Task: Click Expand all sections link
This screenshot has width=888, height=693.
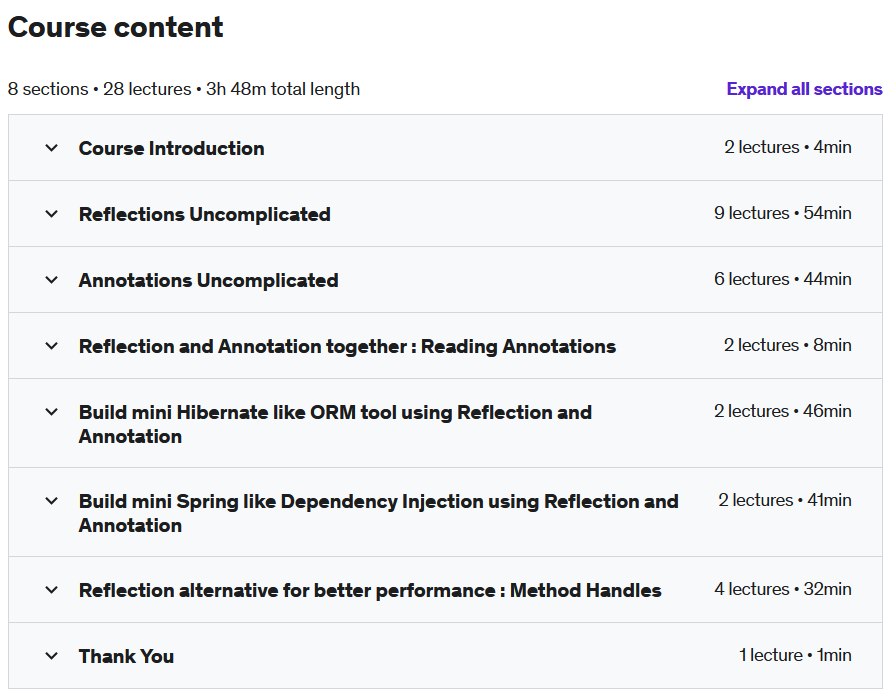Action: (804, 89)
